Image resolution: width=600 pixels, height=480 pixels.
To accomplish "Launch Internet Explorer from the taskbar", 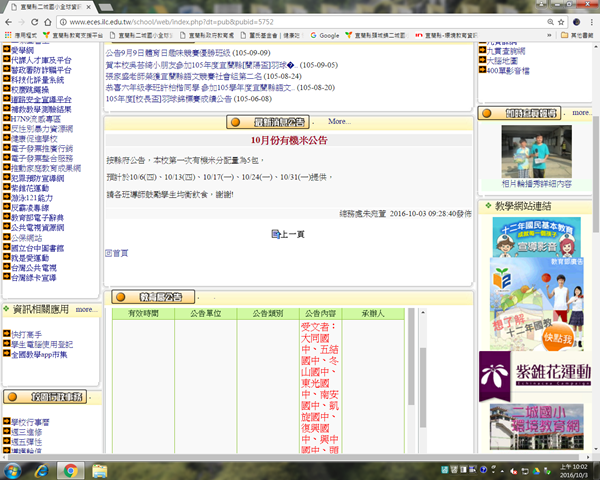I will (x=41, y=470).
